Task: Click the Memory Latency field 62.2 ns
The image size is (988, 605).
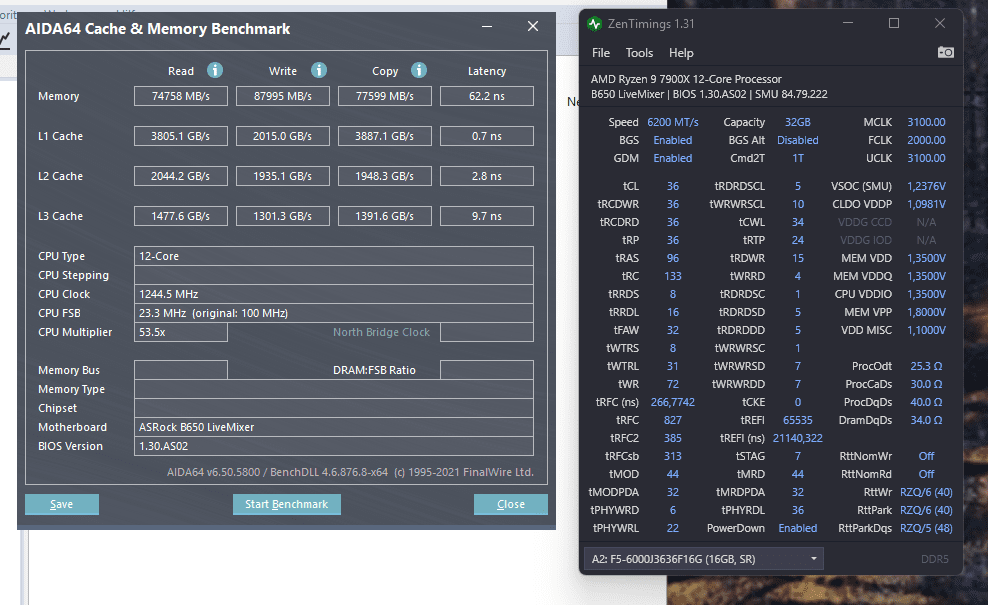Action: coord(487,96)
